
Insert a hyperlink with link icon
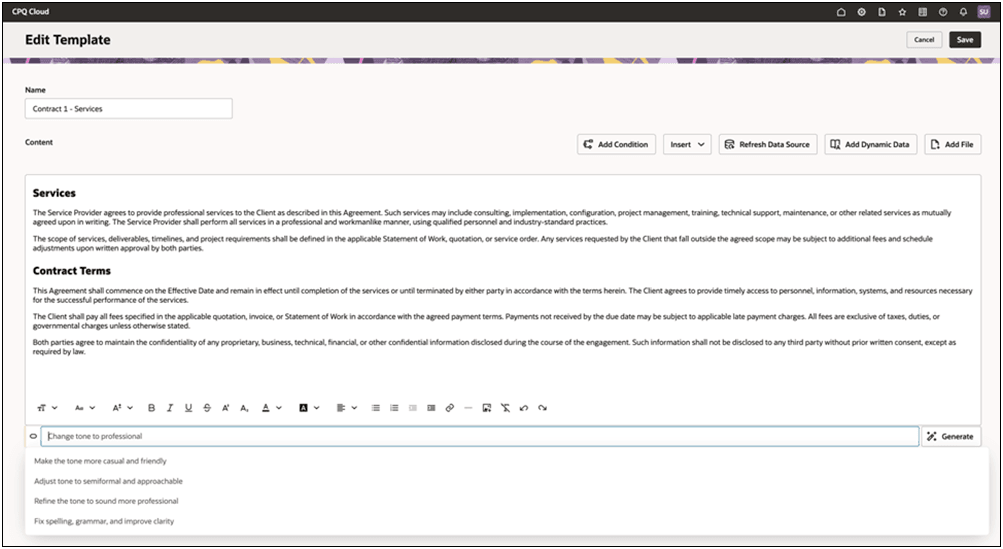pos(450,408)
